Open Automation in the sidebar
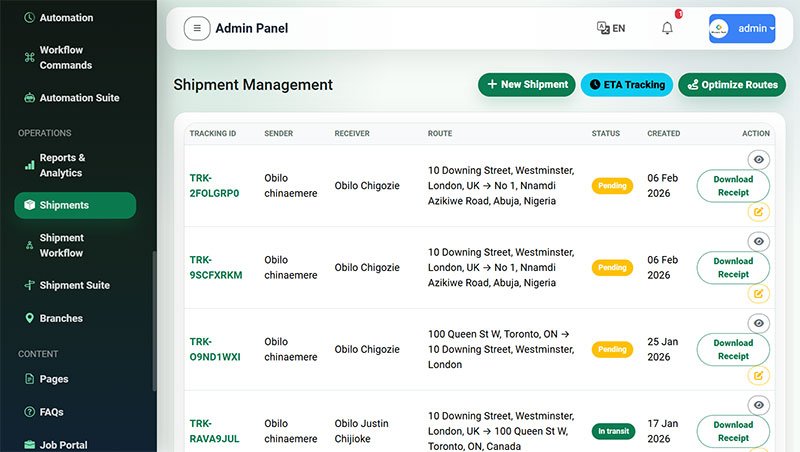 tap(75, 18)
